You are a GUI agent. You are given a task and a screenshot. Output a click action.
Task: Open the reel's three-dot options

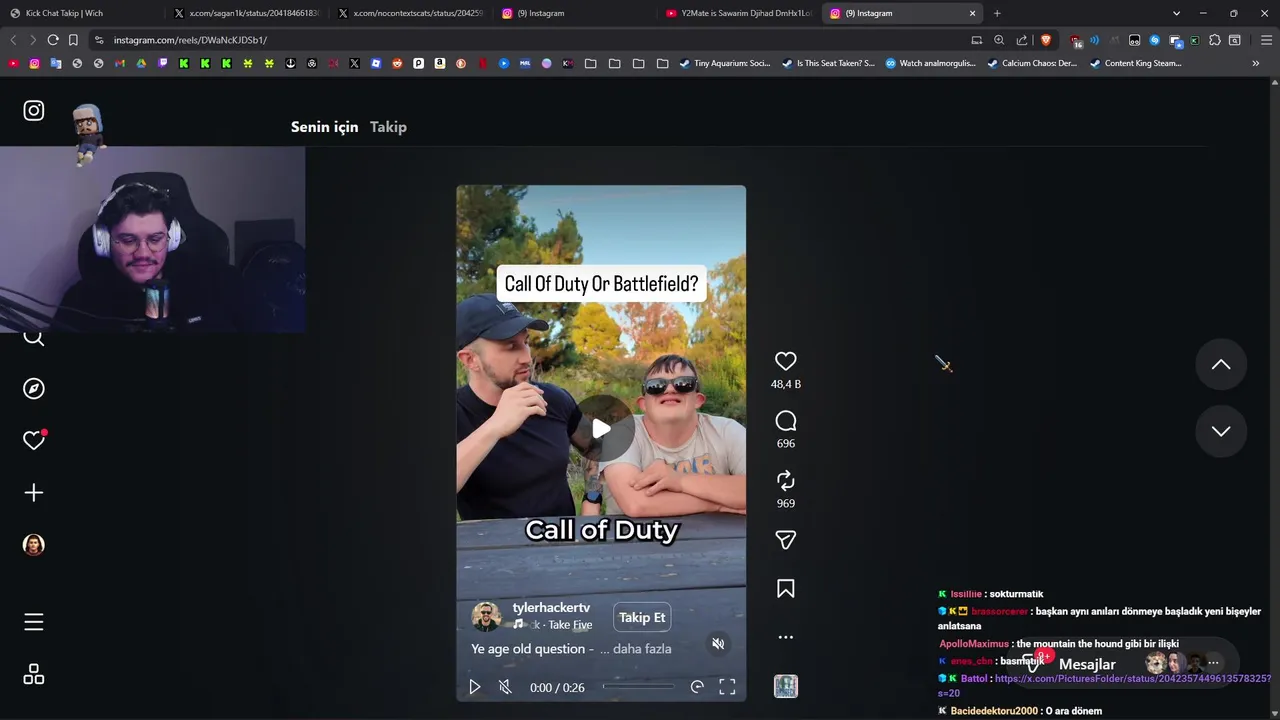click(786, 637)
